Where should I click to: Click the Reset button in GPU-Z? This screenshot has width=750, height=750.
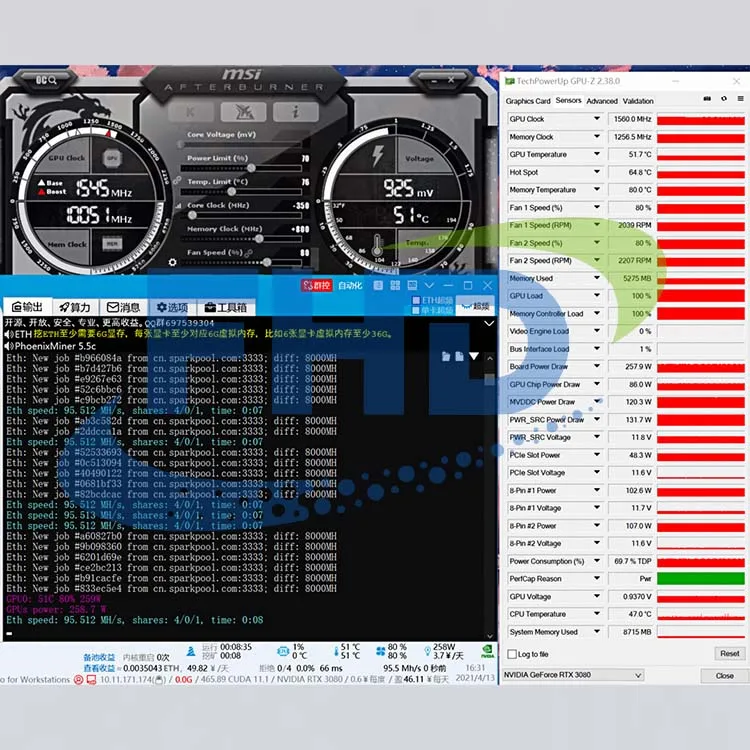coord(729,653)
